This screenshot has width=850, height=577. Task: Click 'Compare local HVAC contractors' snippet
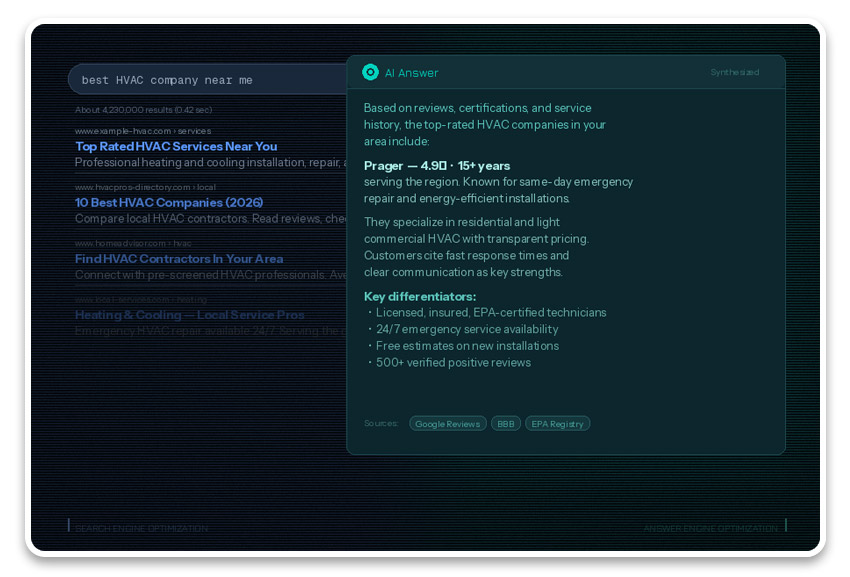click(x=211, y=219)
